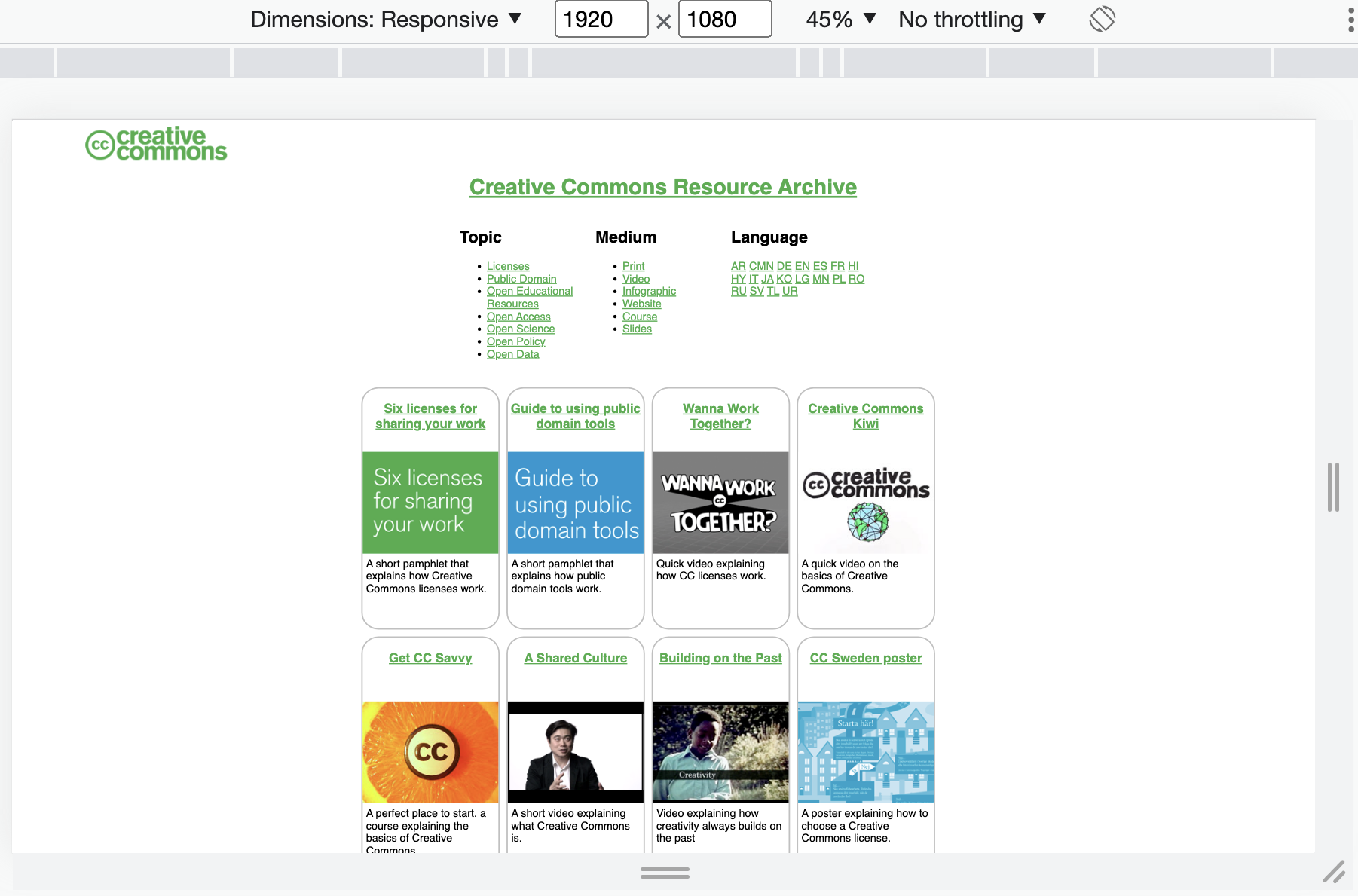Select the FR language link
The image size is (1358, 896).
coord(837,266)
